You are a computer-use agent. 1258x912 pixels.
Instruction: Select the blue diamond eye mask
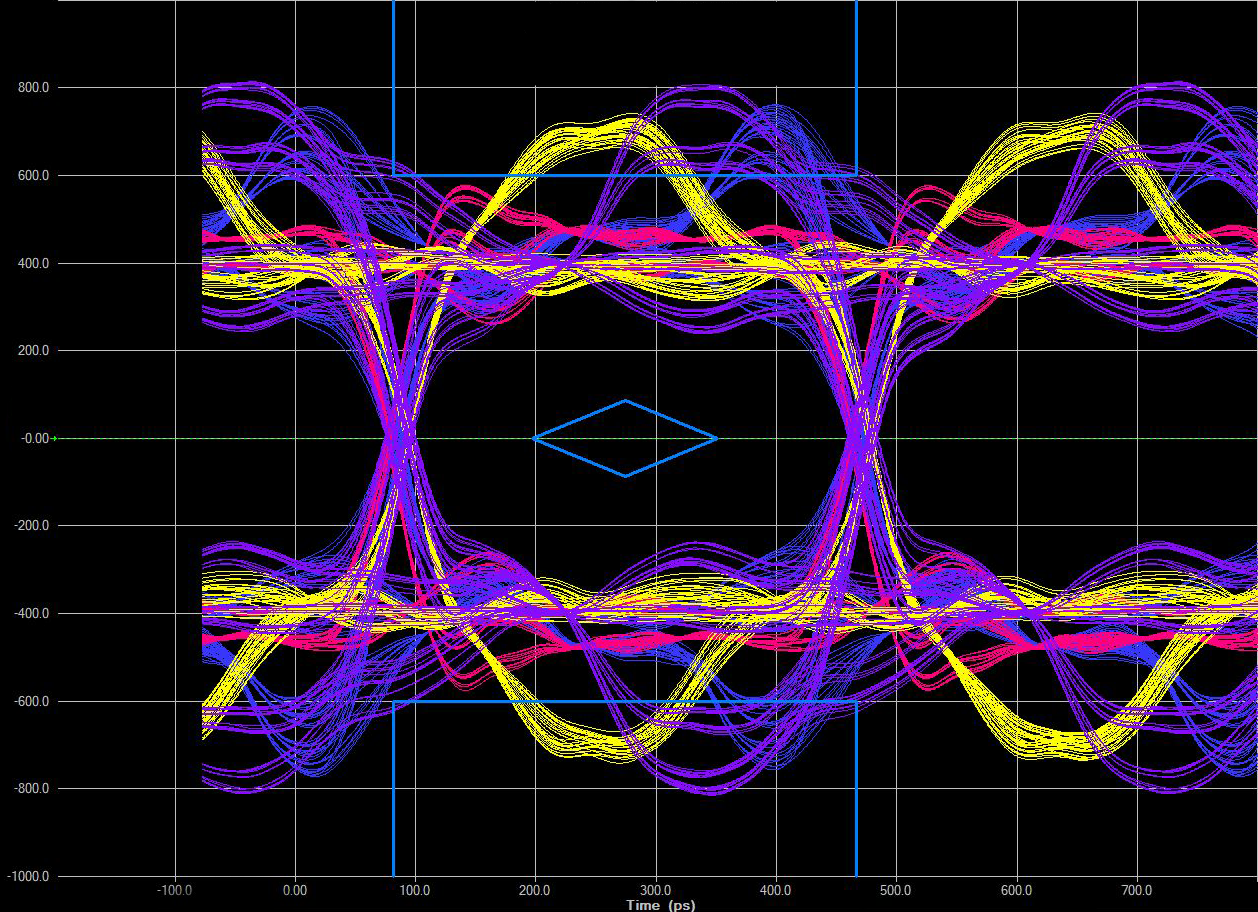coord(625,438)
